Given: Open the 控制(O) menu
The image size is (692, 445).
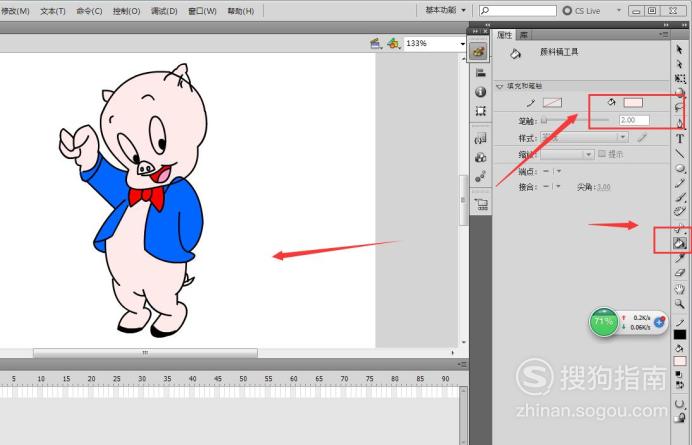Looking at the screenshot, I should 126,11.
